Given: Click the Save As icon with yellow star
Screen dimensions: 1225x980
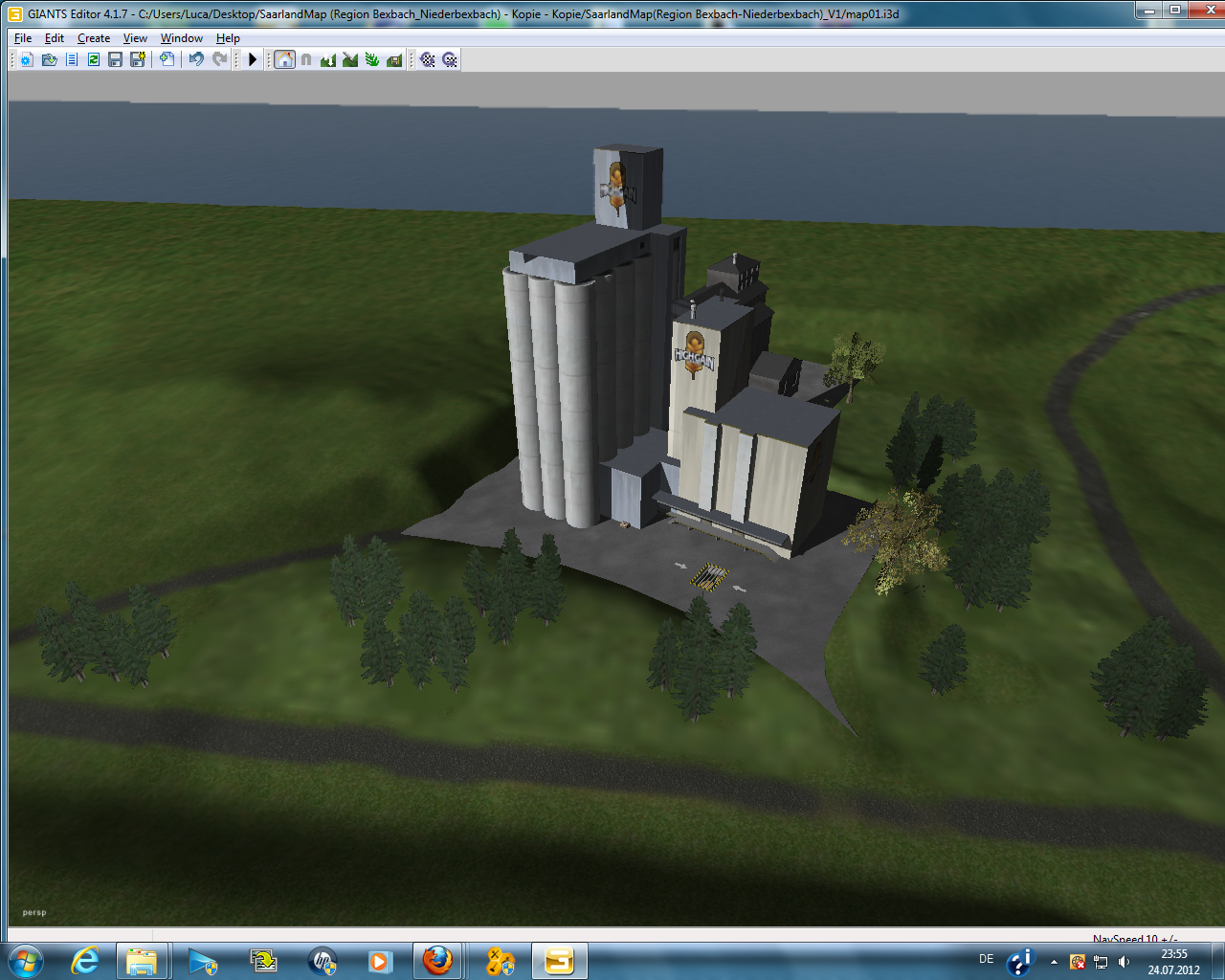Looking at the screenshot, I should (x=138, y=59).
